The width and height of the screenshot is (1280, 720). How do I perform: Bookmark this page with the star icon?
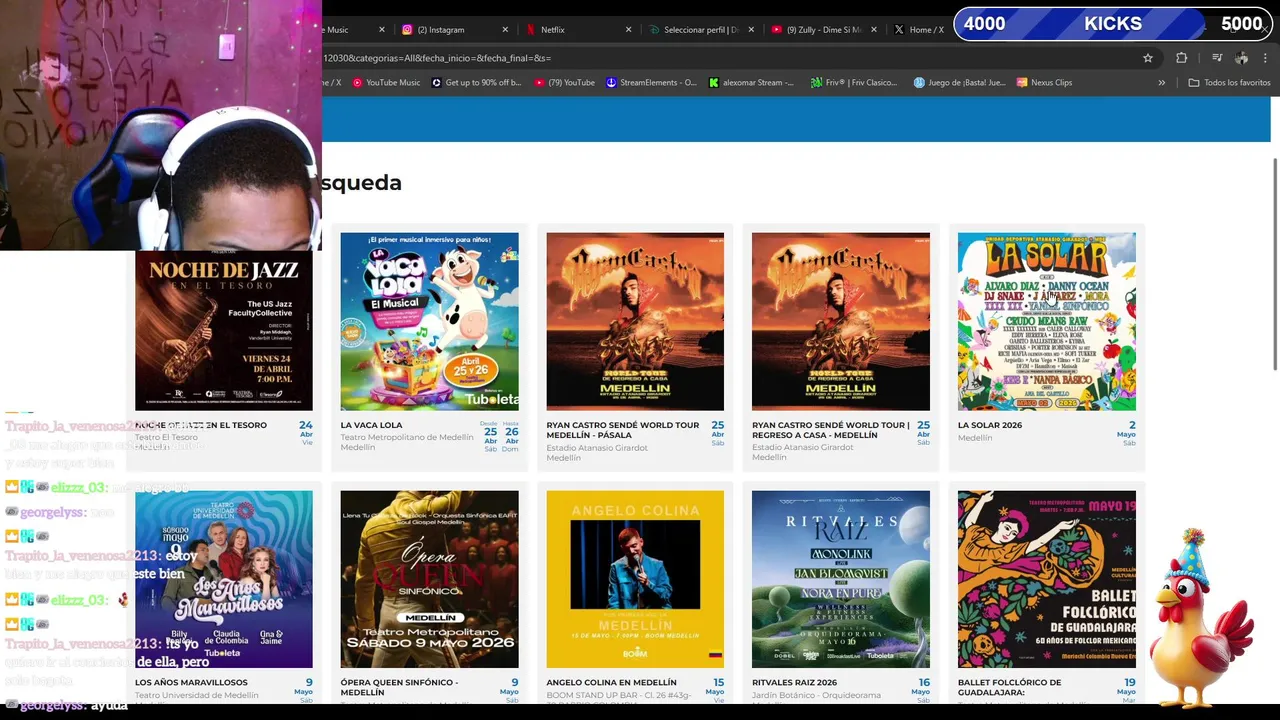point(1148,58)
